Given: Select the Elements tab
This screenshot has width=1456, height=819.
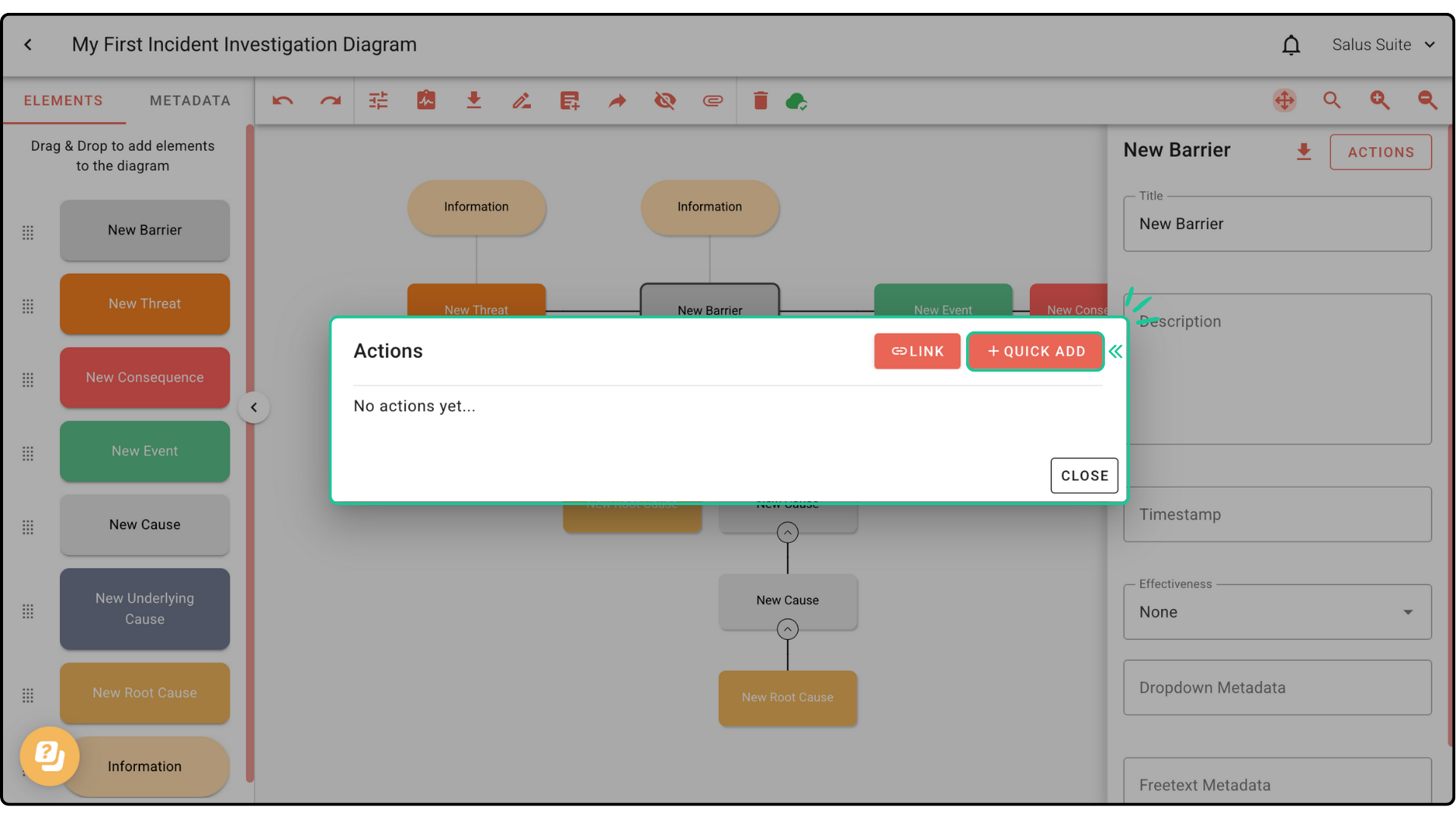Looking at the screenshot, I should point(63,101).
